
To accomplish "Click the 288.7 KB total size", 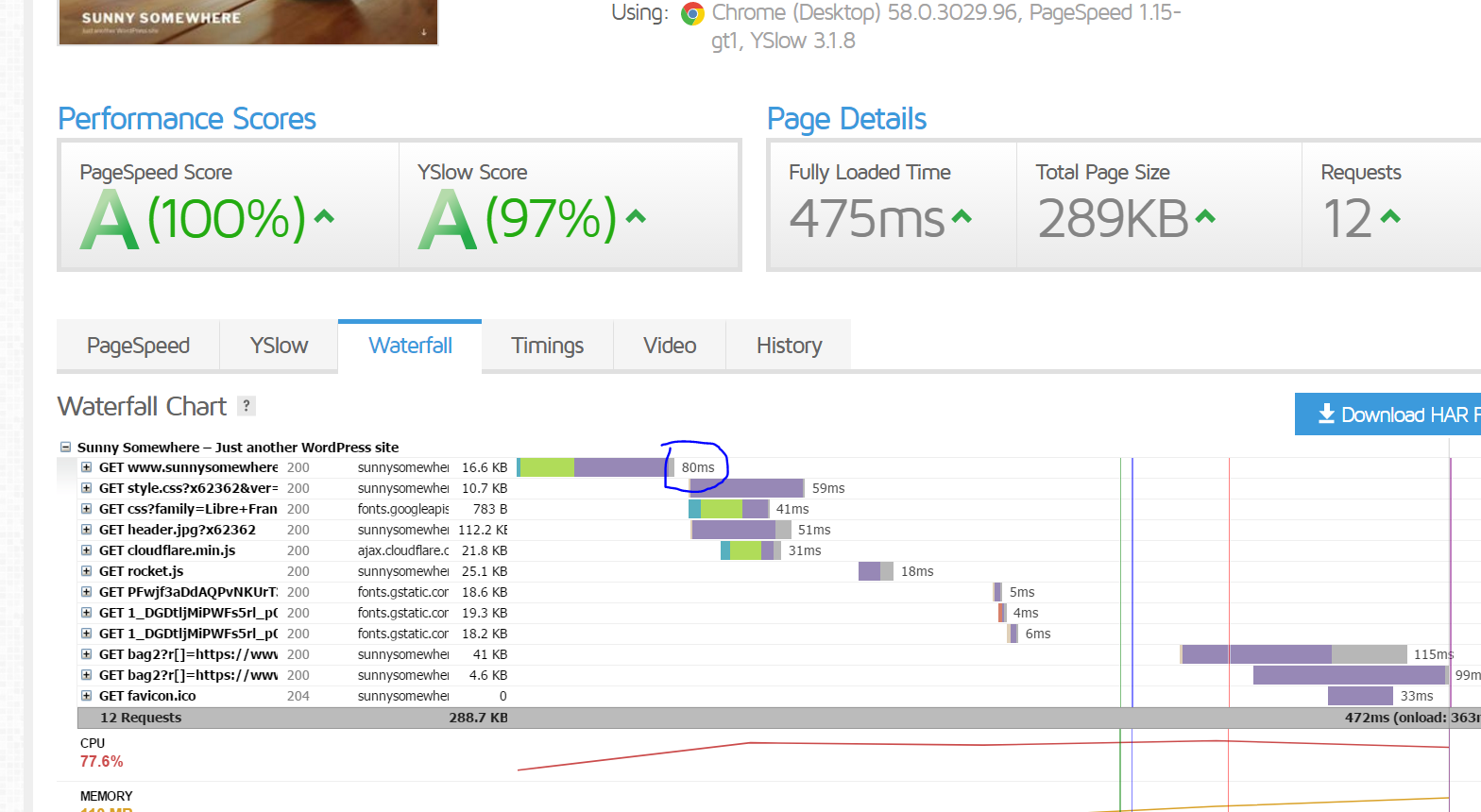I will coord(478,718).
